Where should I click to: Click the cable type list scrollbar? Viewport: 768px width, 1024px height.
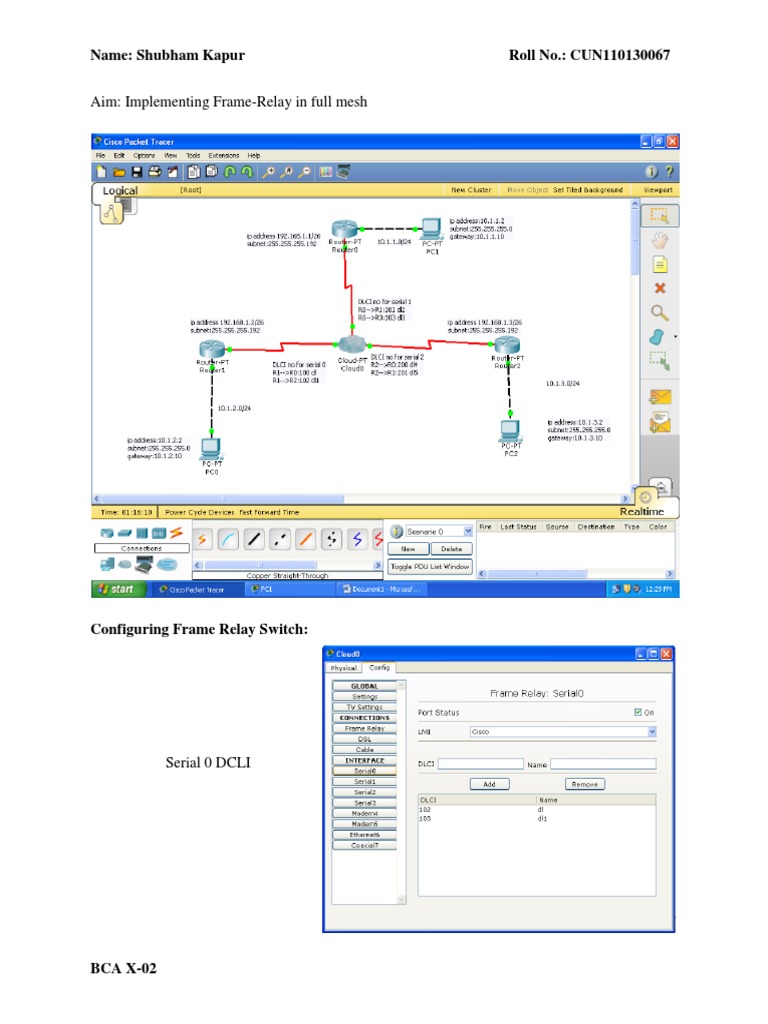pos(261,565)
